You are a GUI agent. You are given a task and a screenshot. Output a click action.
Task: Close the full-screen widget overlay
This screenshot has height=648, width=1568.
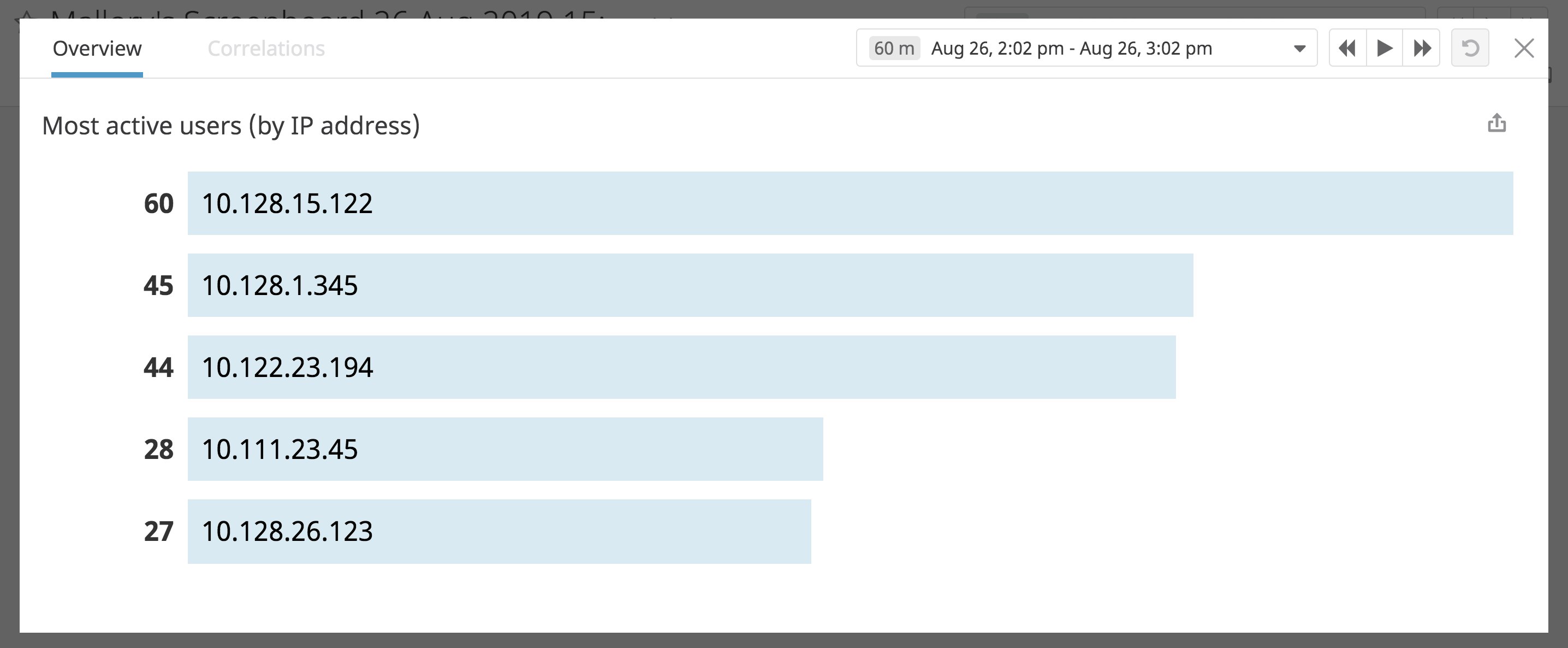(x=1524, y=48)
